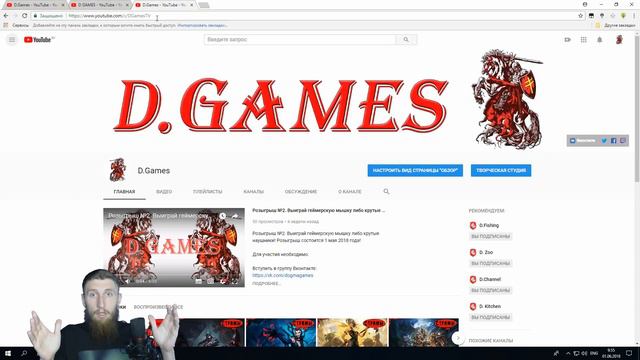
Task: Click the subscribe link on the banner
Action: click(583, 141)
